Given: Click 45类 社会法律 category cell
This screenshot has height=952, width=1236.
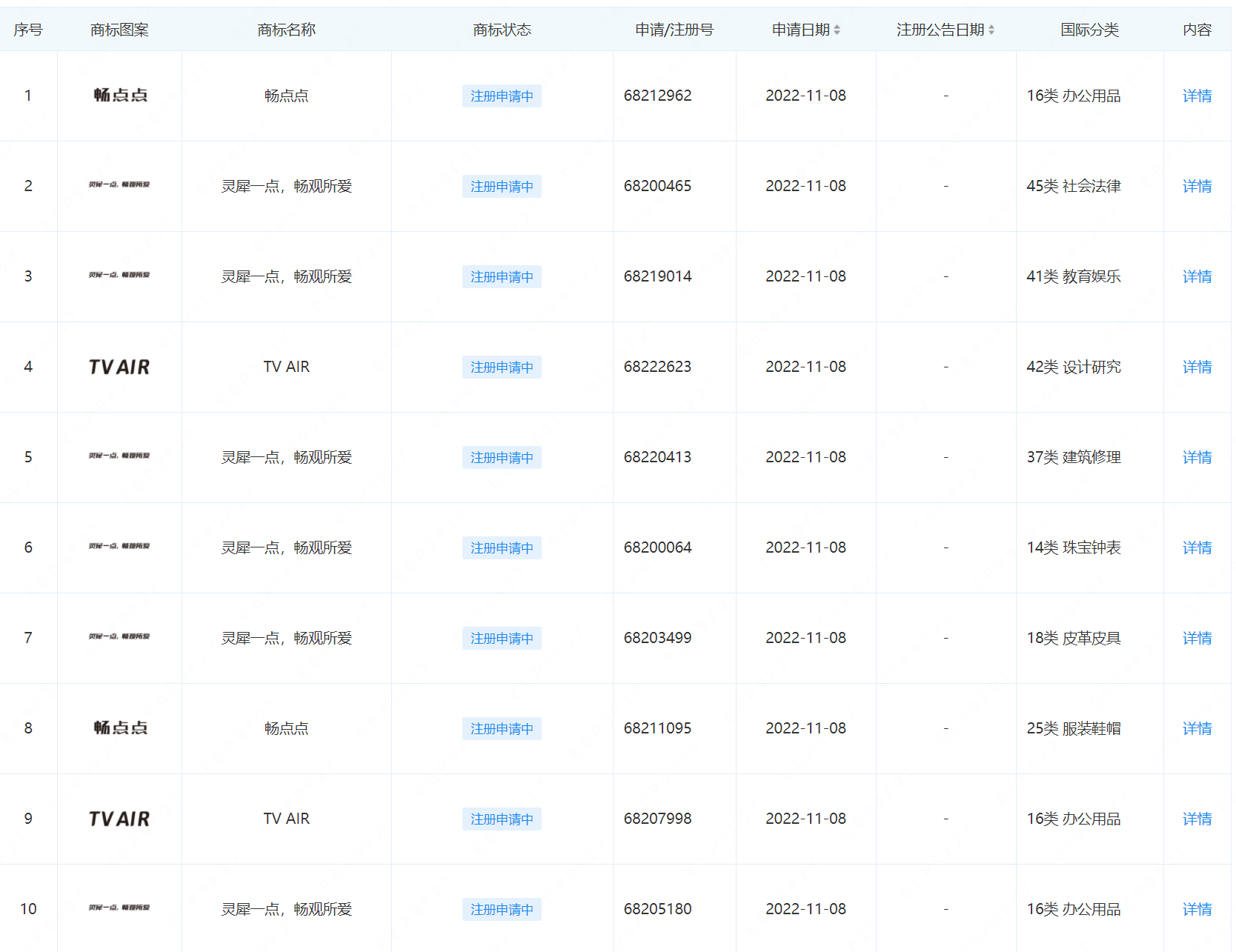Looking at the screenshot, I should click(1074, 186).
